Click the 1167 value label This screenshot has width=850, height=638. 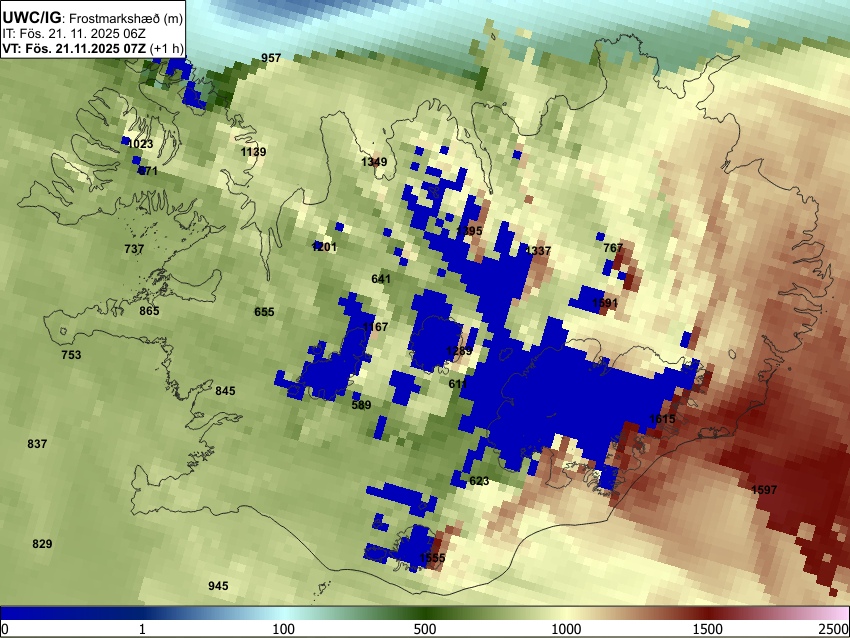[x=375, y=327]
